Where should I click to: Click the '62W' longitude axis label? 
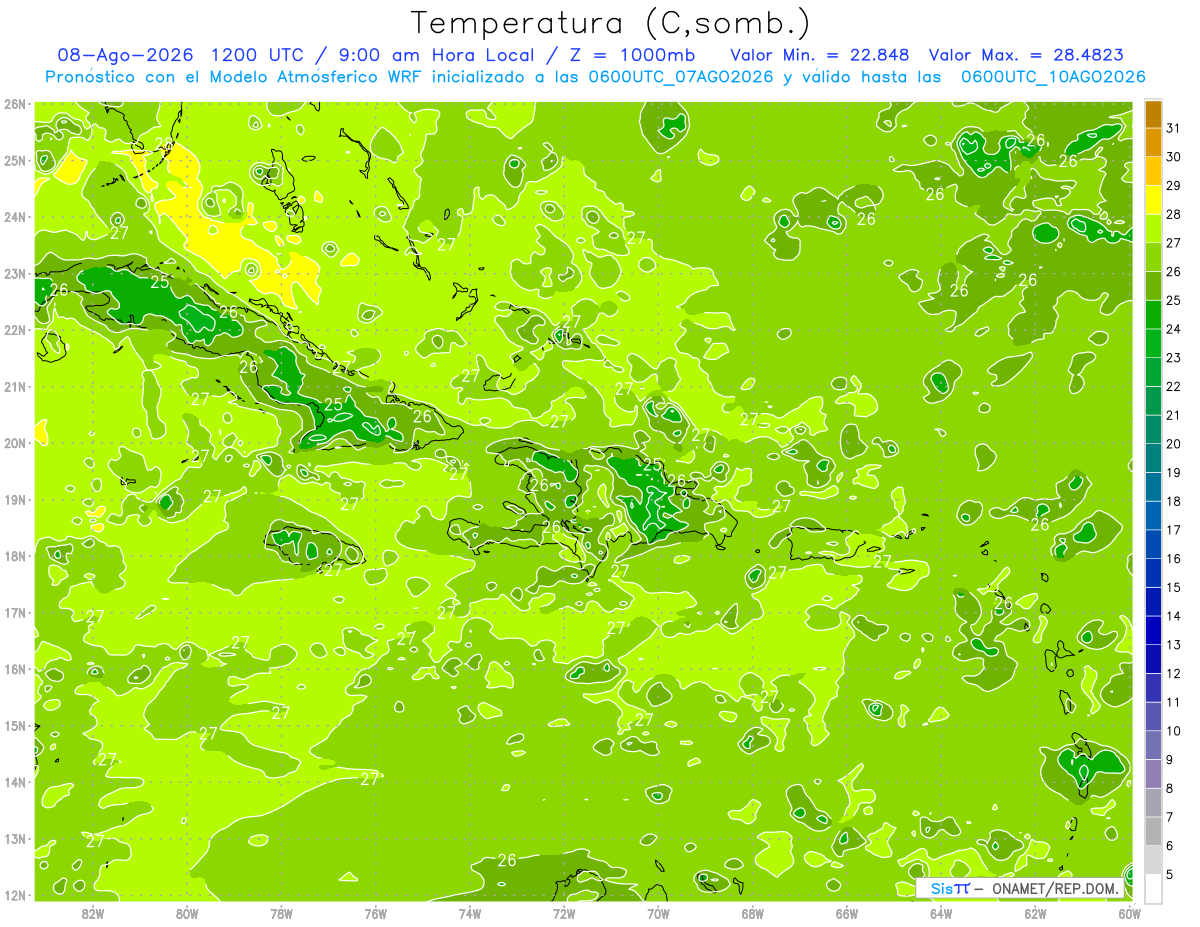coord(1034,914)
